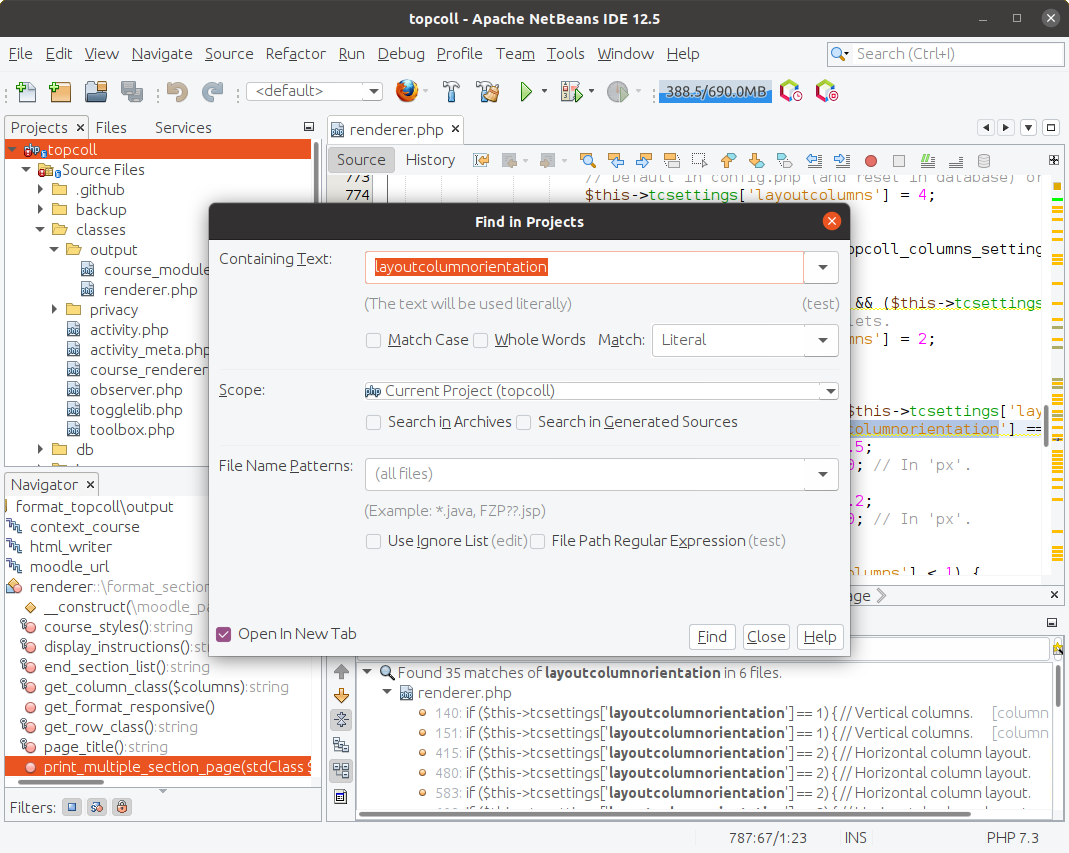The height and width of the screenshot is (853, 1069).
Task: Click the Build Project hammer icon
Action: click(451, 91)
